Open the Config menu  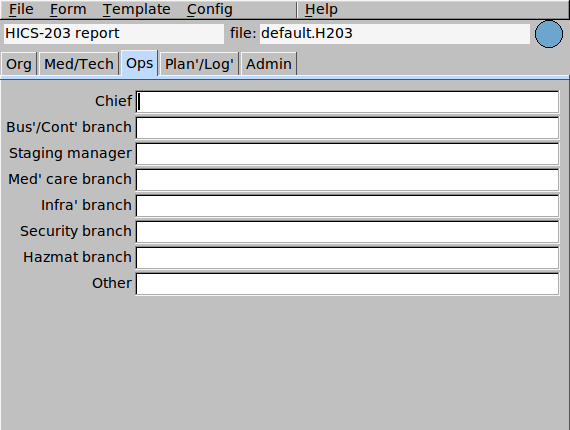tap(209, 9)
